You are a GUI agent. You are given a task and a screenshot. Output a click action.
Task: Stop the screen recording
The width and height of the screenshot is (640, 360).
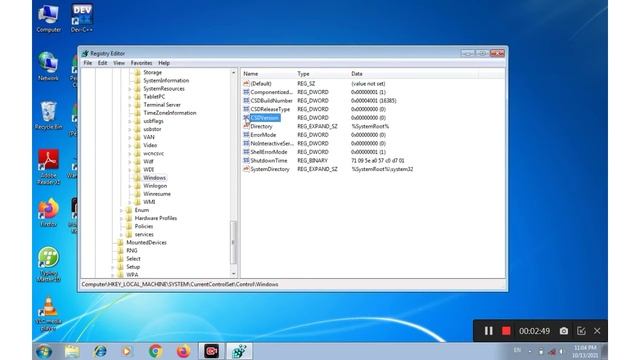coord(506,331)
